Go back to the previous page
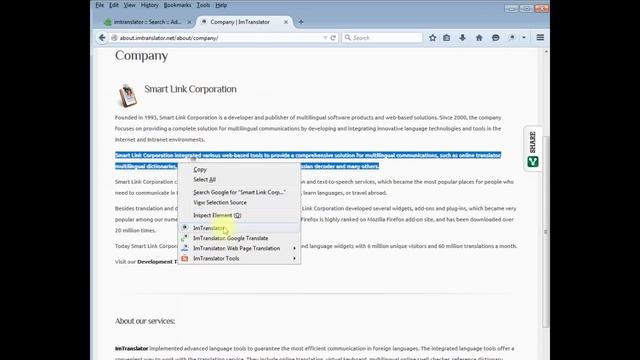The image size is (640, 360). (x=102, y=38)
